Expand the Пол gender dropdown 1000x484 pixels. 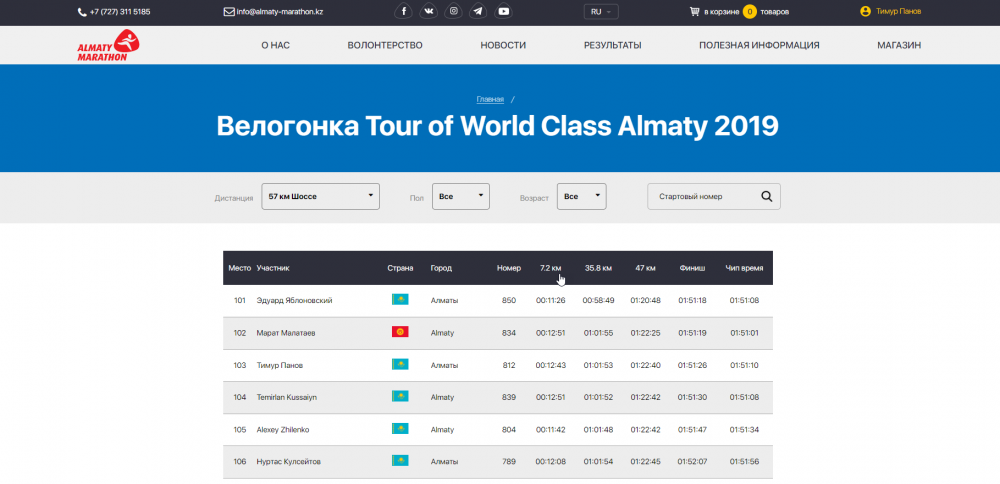click(x=461, y=197)
